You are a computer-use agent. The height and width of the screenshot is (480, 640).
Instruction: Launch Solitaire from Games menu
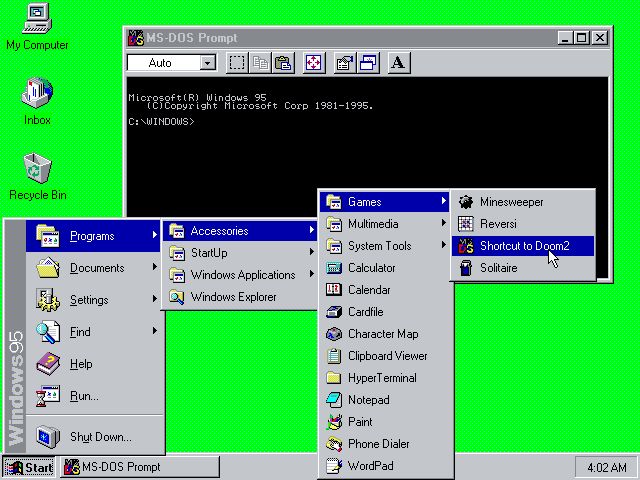[523, 268]
